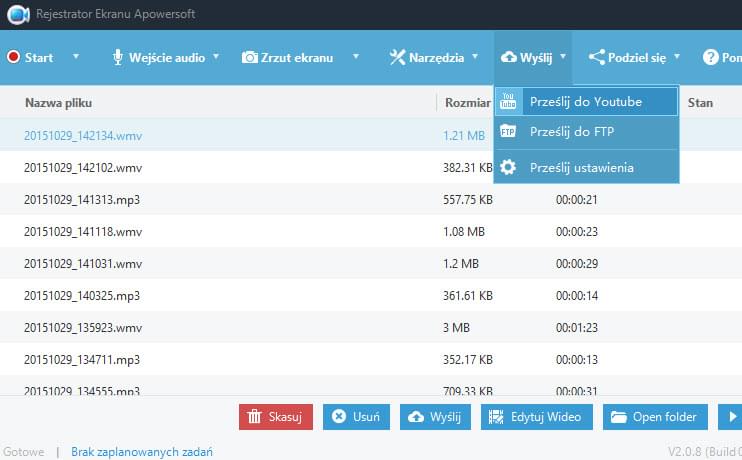Click the camera Zrzut ekranu icon
The width and height of the screenshot is (742, 460).
(249, 58)
